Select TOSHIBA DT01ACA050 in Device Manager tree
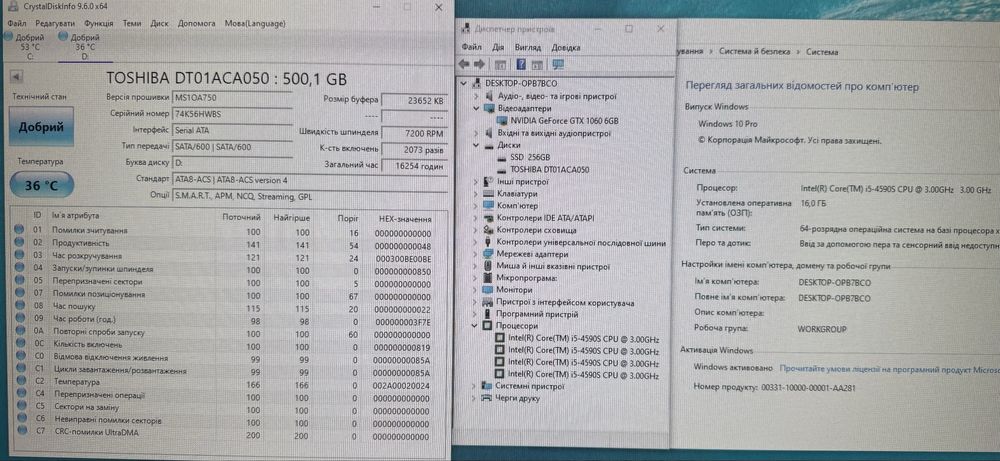Image resolution: width=1000 pixels, height=461 pixels. 549,170
